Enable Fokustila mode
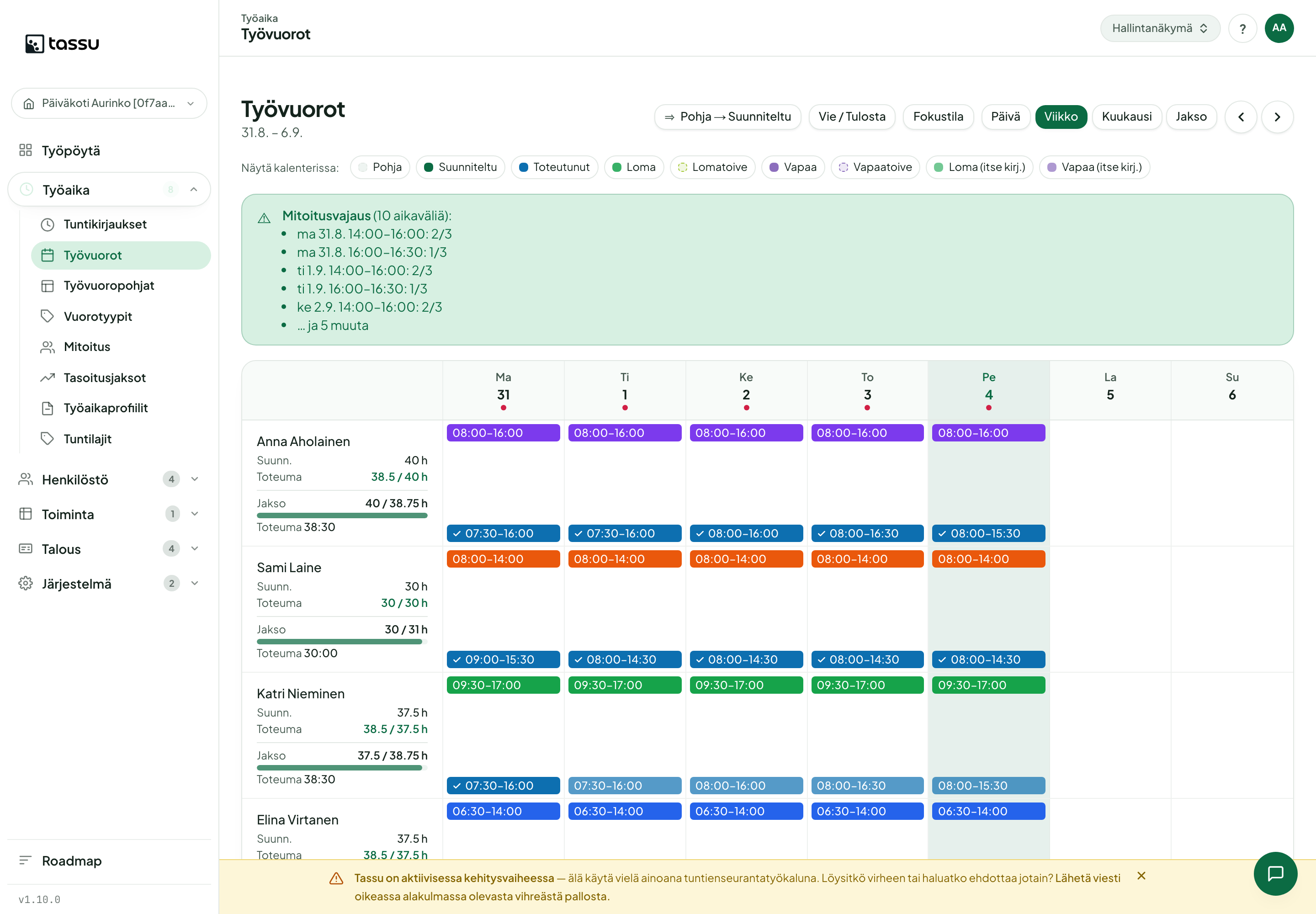Screen dimensions: 1316x914 click(938, 117)
